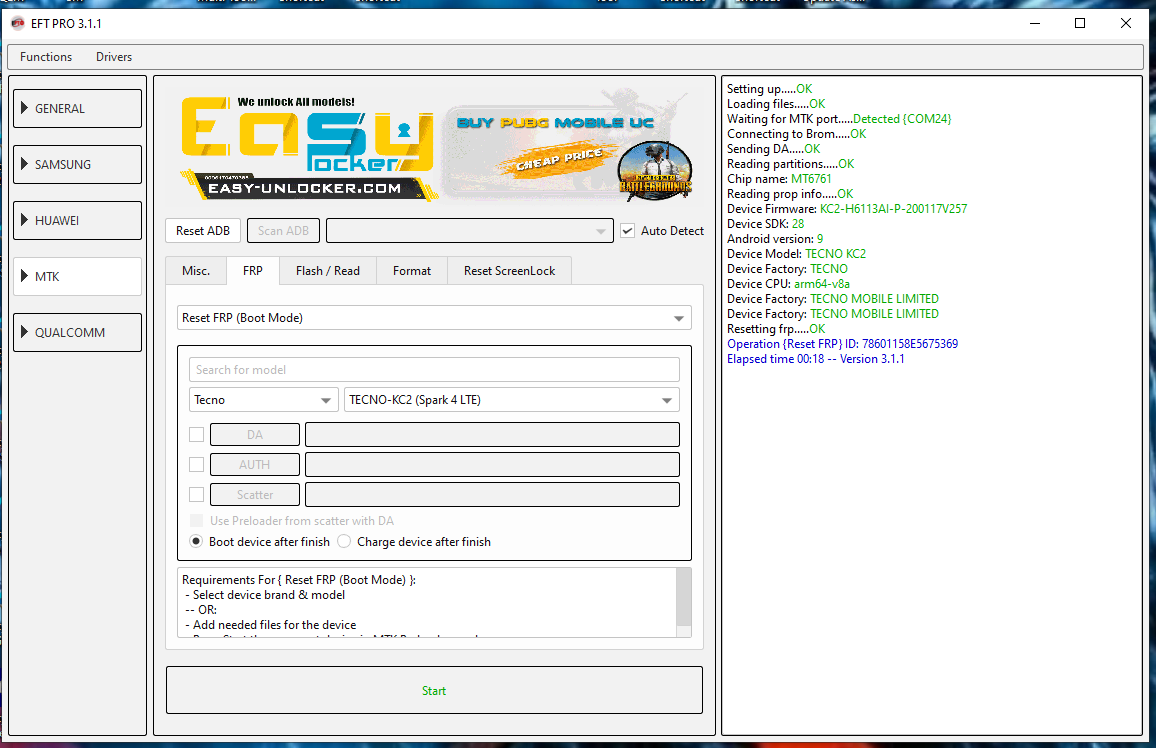1156x748 pixels.
Task: Tick the checkbox next to Scatter
Action: point(196,494)
